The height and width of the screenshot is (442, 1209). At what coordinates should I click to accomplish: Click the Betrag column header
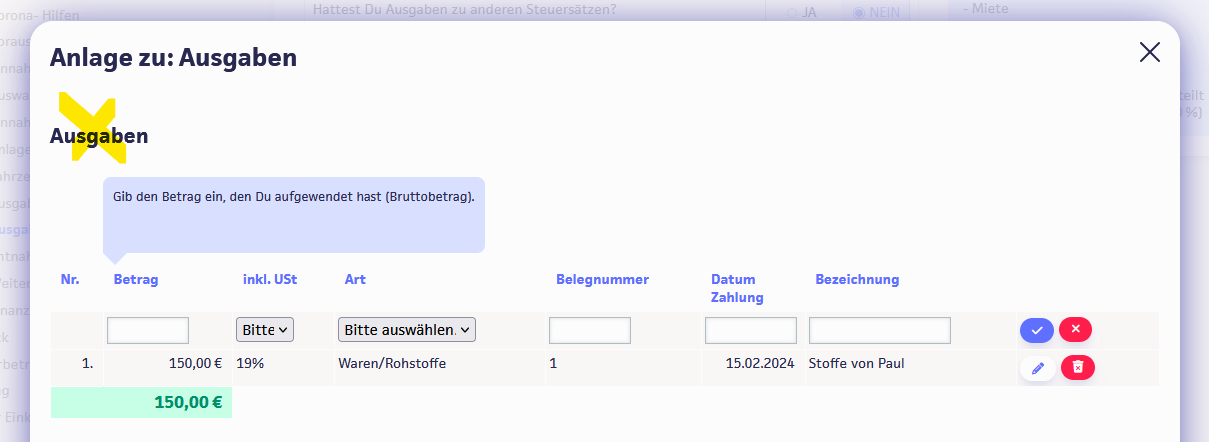136,280
